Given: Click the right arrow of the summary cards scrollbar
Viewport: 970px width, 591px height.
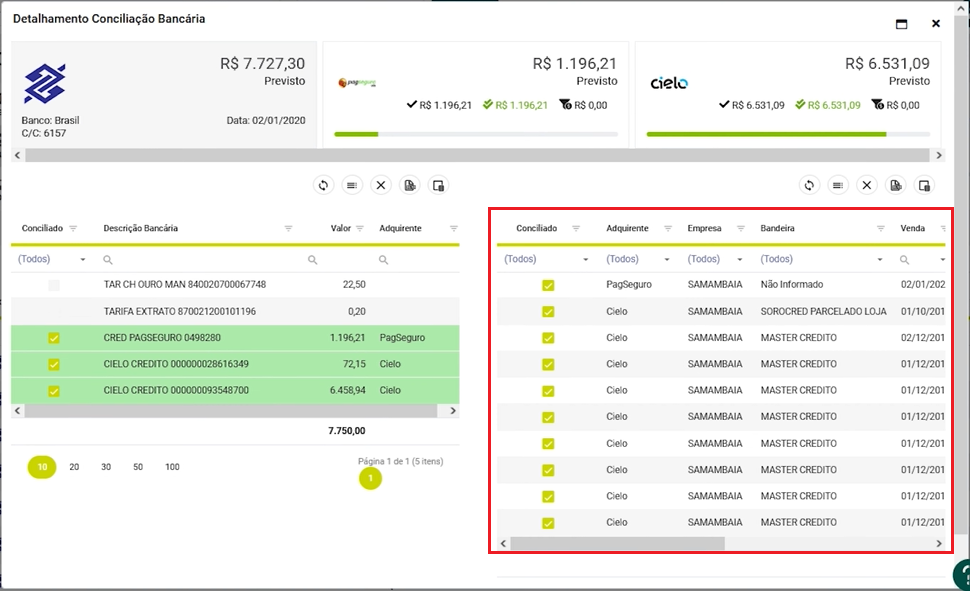Looking at the screenshot, I should (939, 155).
